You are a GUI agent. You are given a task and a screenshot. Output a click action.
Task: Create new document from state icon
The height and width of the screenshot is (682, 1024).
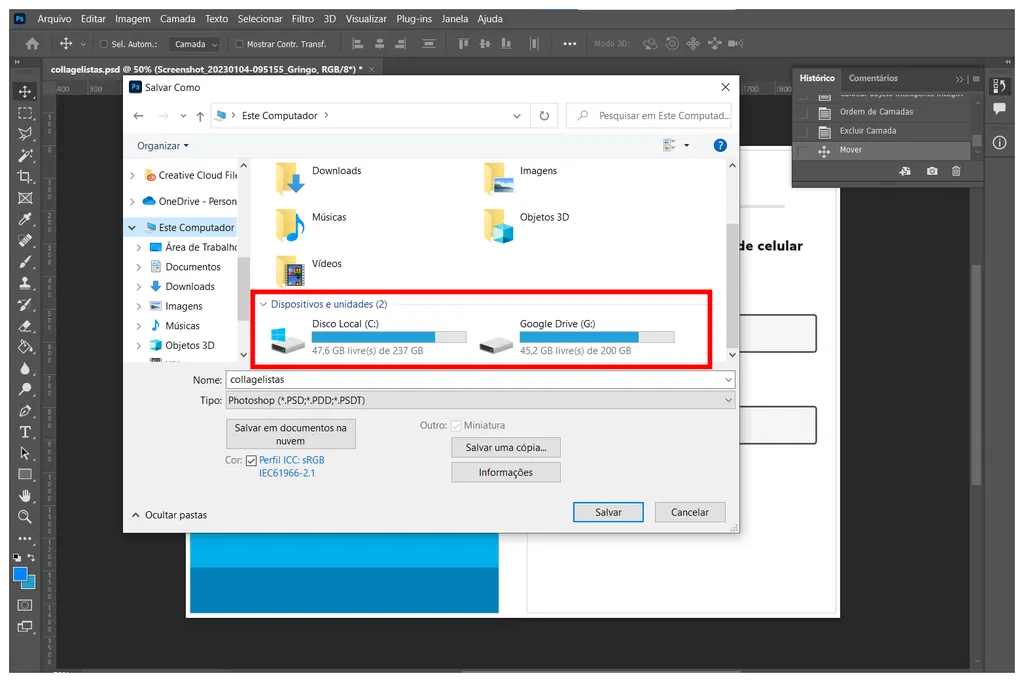[905, 171]
